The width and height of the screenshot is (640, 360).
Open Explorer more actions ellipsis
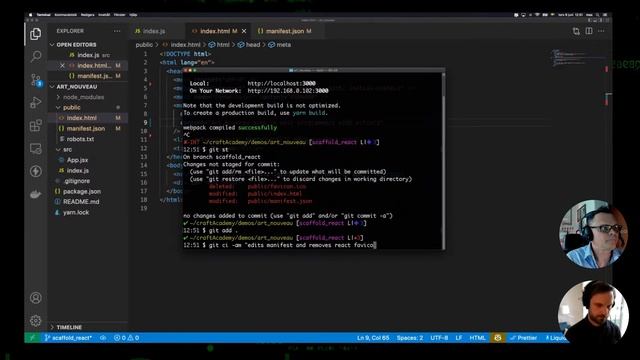[117, 31]
